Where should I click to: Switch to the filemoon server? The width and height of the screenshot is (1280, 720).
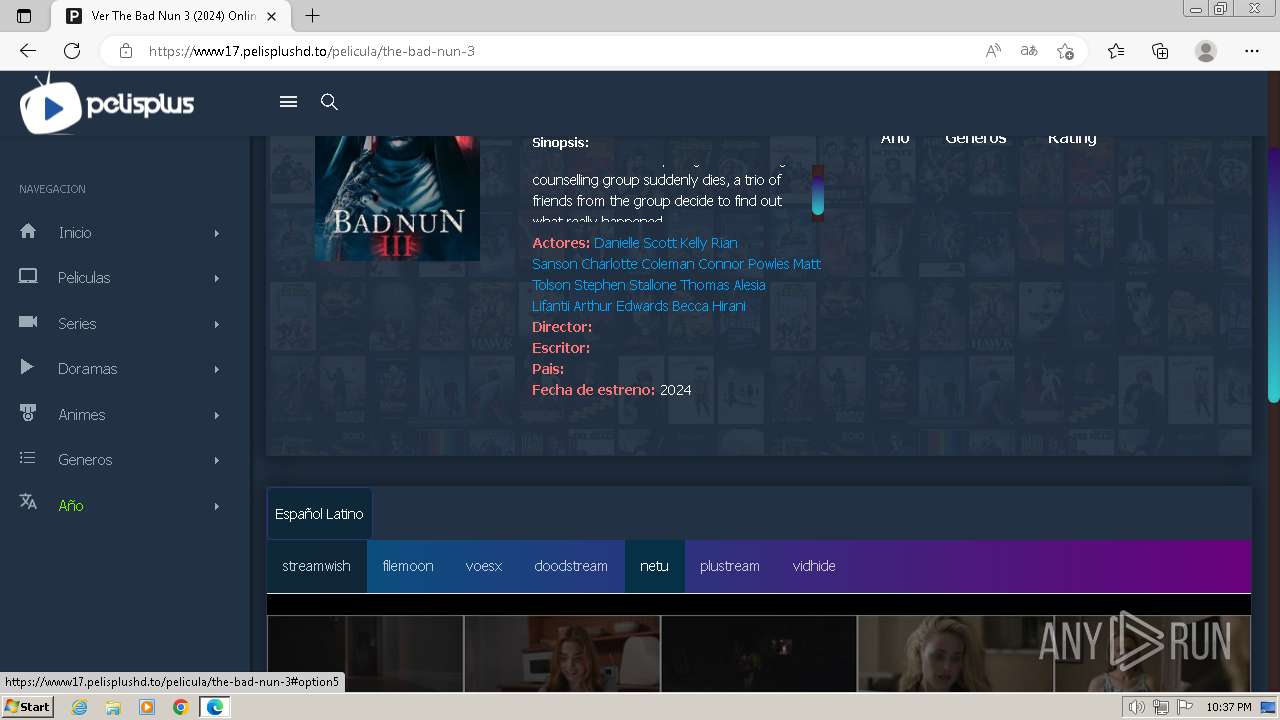pos(408,566)
